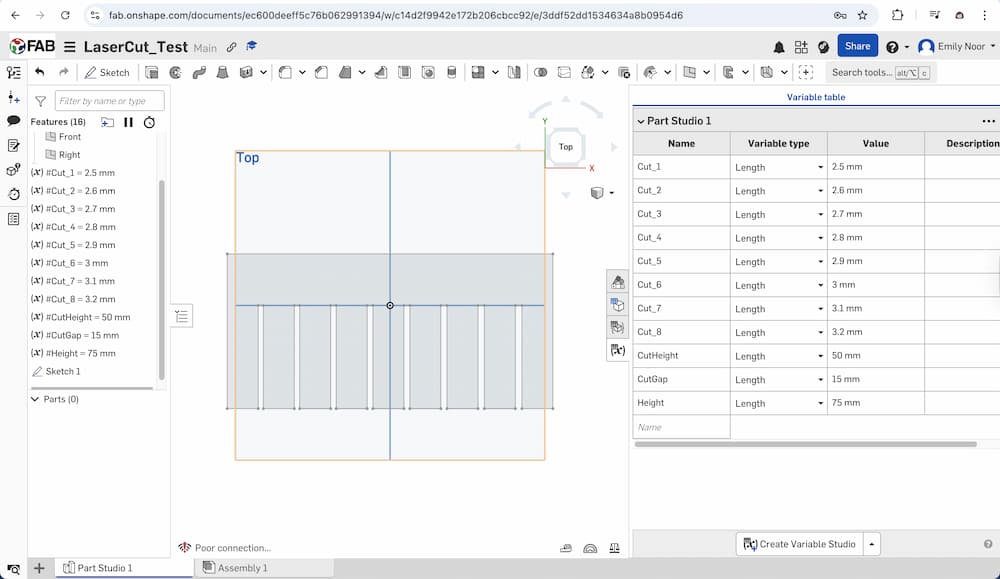This screenshot has height=579, width=1000.
Task: Select the Revolve tool
Action: point(175,73)
